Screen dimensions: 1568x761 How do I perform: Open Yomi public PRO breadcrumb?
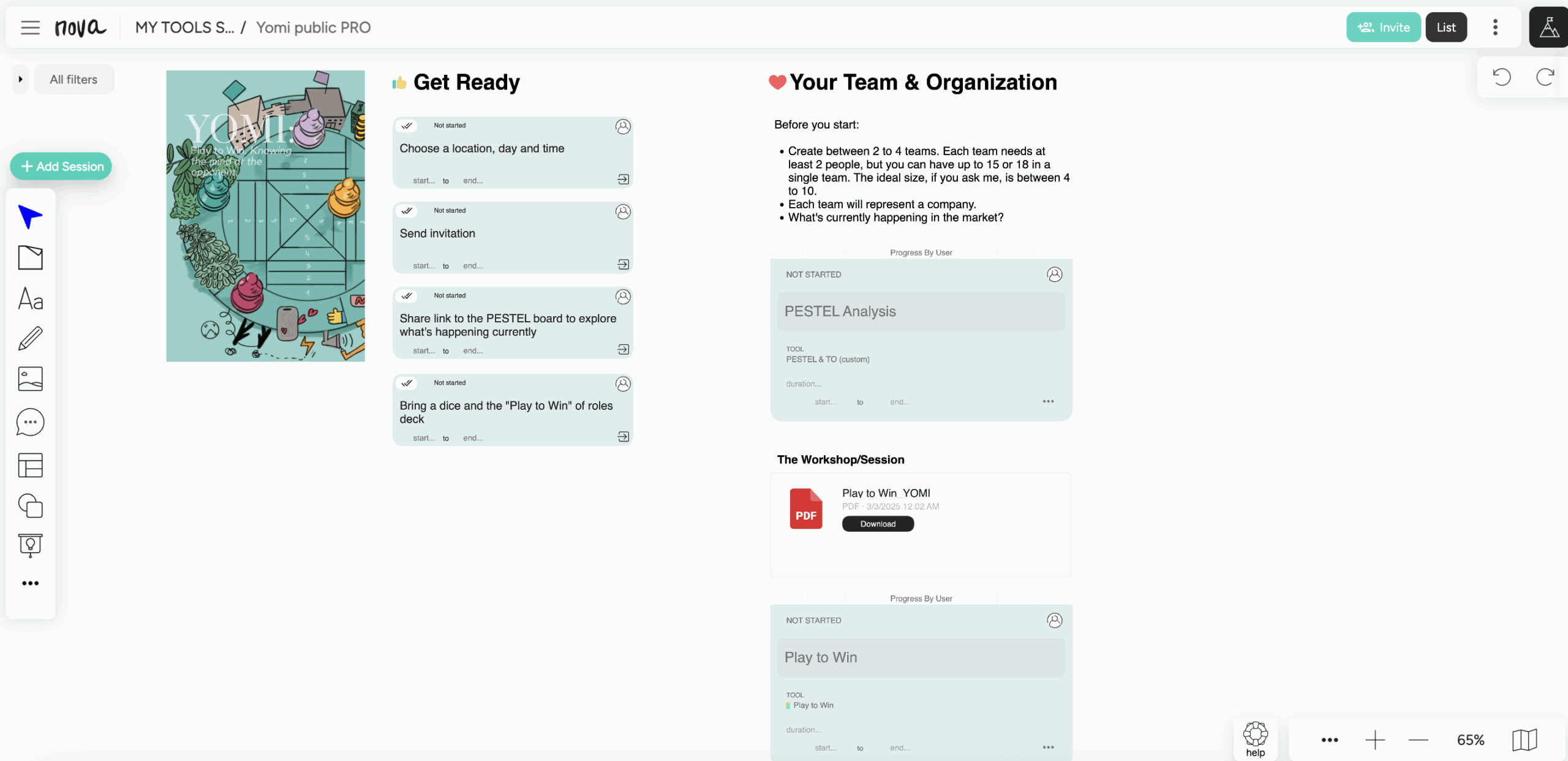point(313,28)
